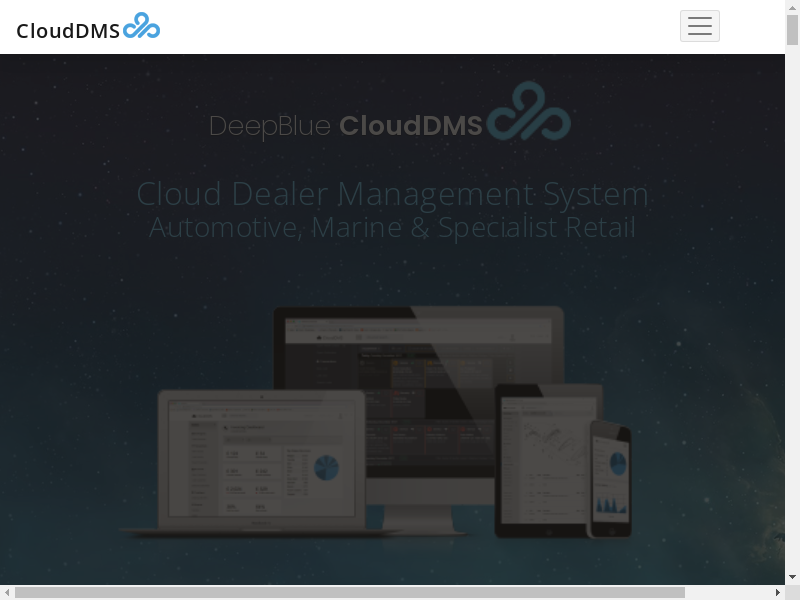Click the horizontal scrollbar thumb
This screenshot has width=800, height=600.
(350, 592)
